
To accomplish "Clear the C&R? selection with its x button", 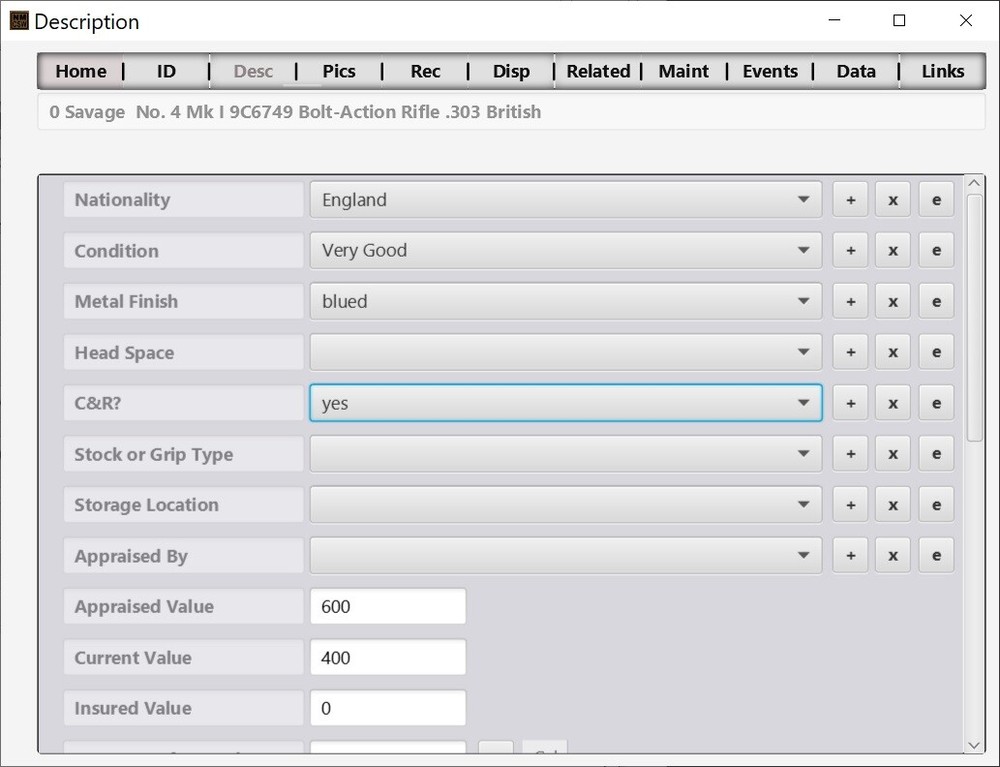I will pyautogui.click(x=892, y=402).
